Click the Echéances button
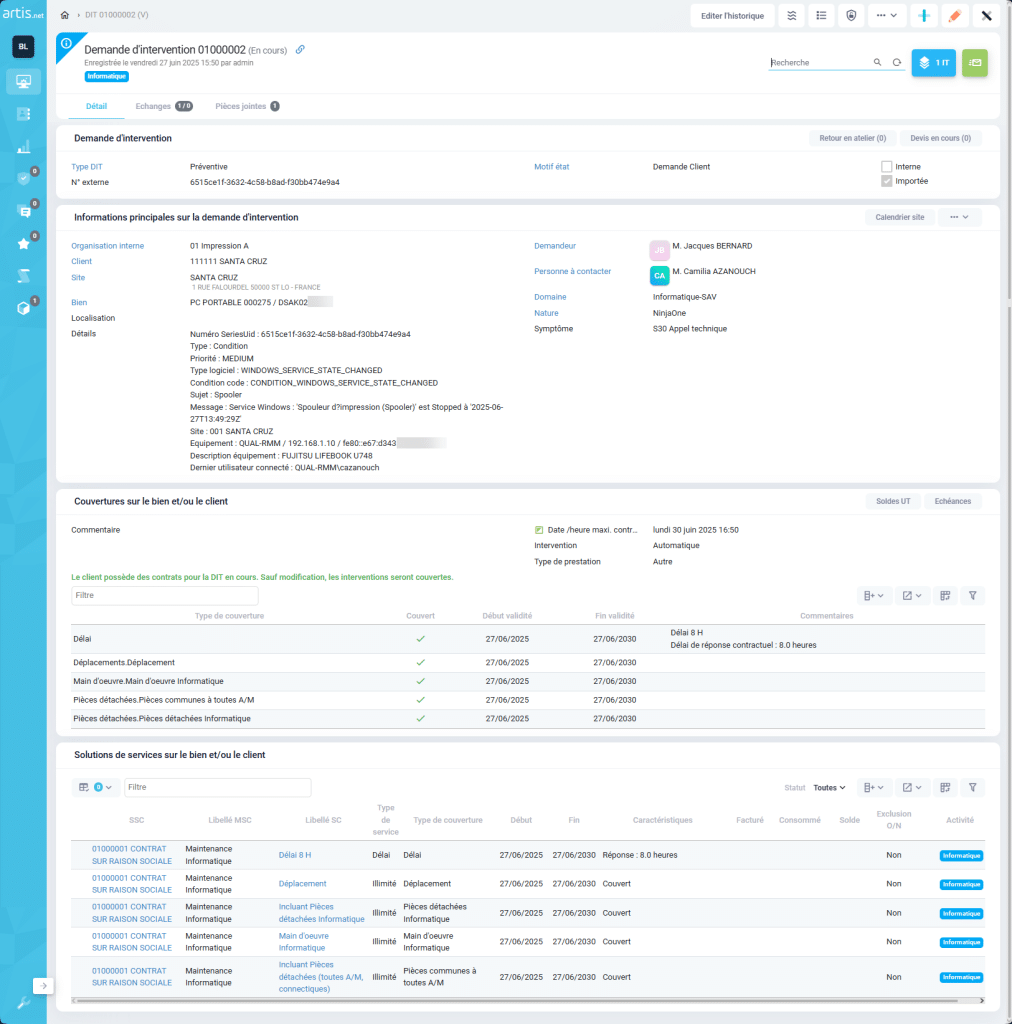 (x=953, y=501)
